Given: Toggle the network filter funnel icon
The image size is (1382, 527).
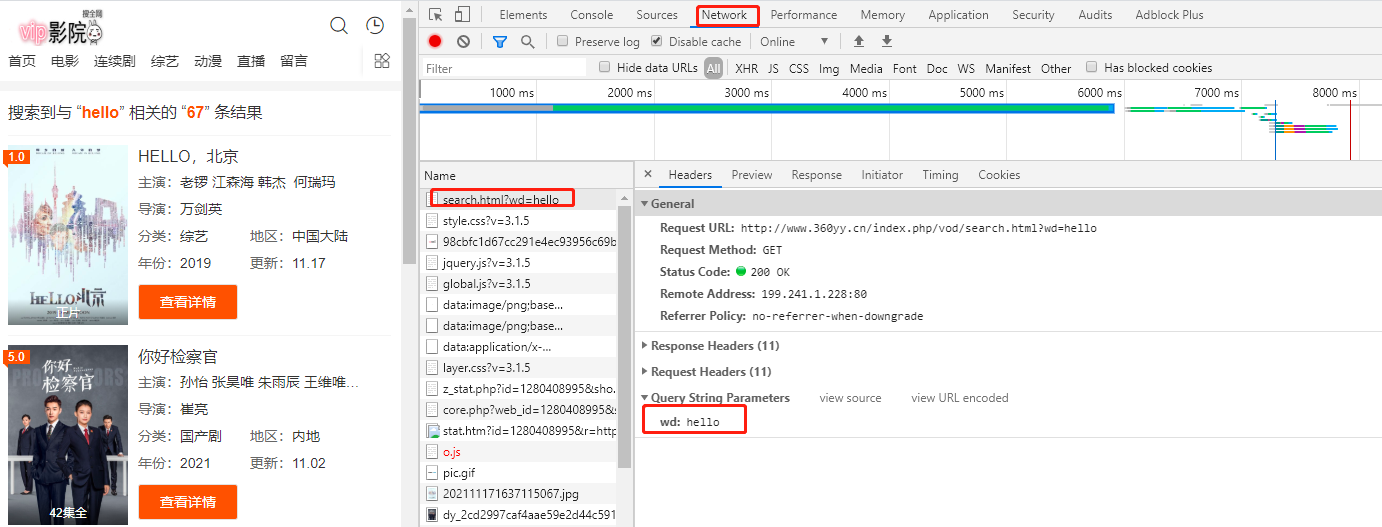Looking at the screenshot, I should [500, 41].
